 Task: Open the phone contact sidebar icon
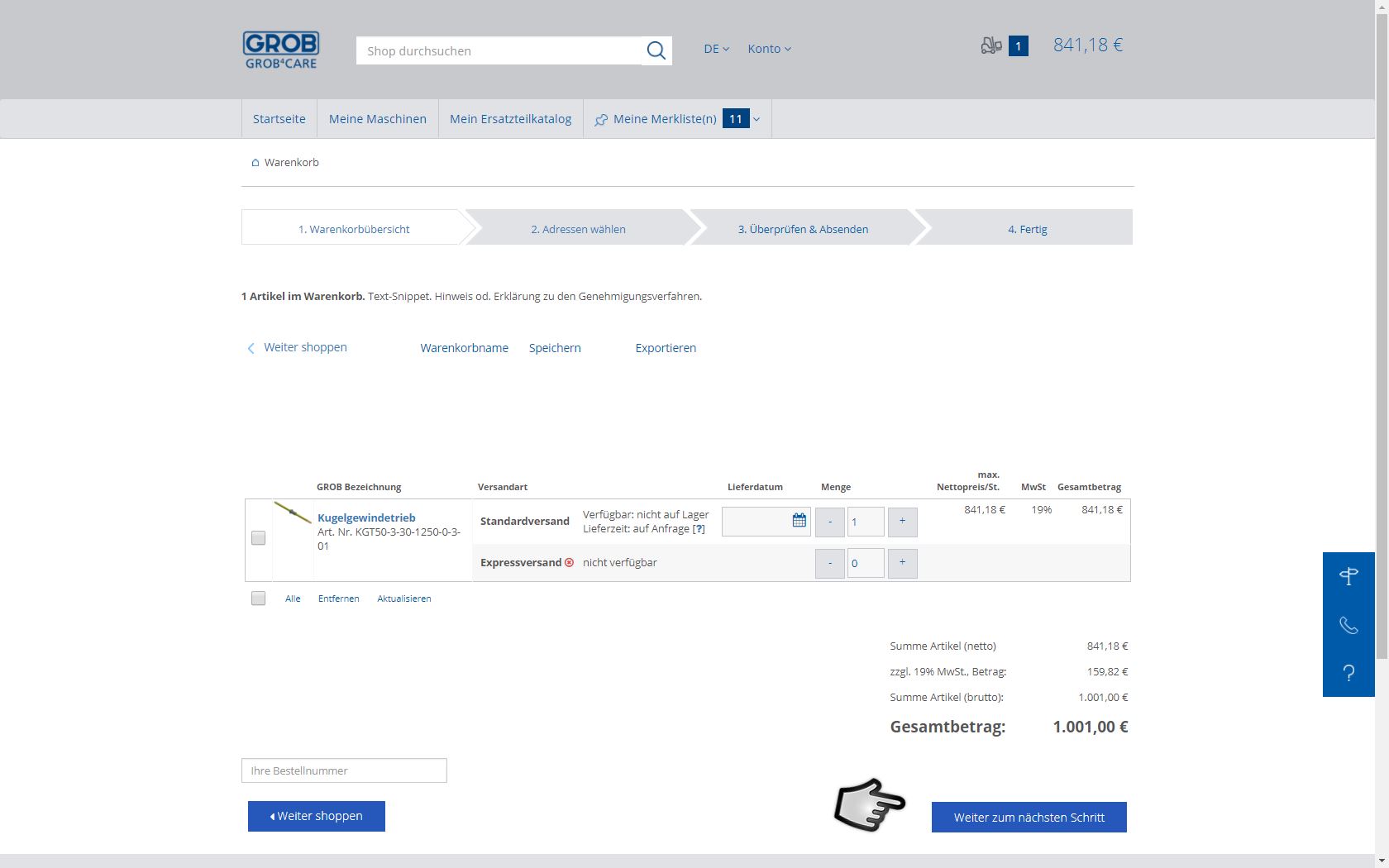[1348, 625]
